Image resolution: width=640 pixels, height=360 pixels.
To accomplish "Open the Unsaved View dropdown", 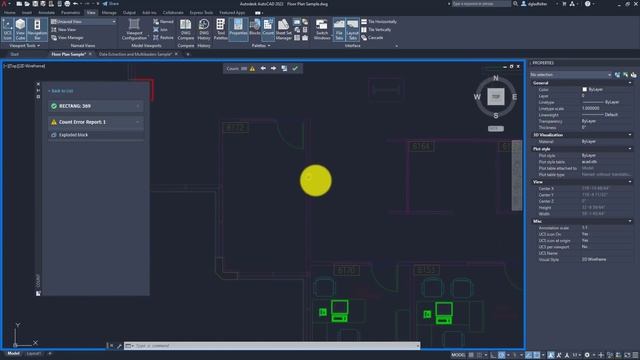I will [x=83, y=22].
